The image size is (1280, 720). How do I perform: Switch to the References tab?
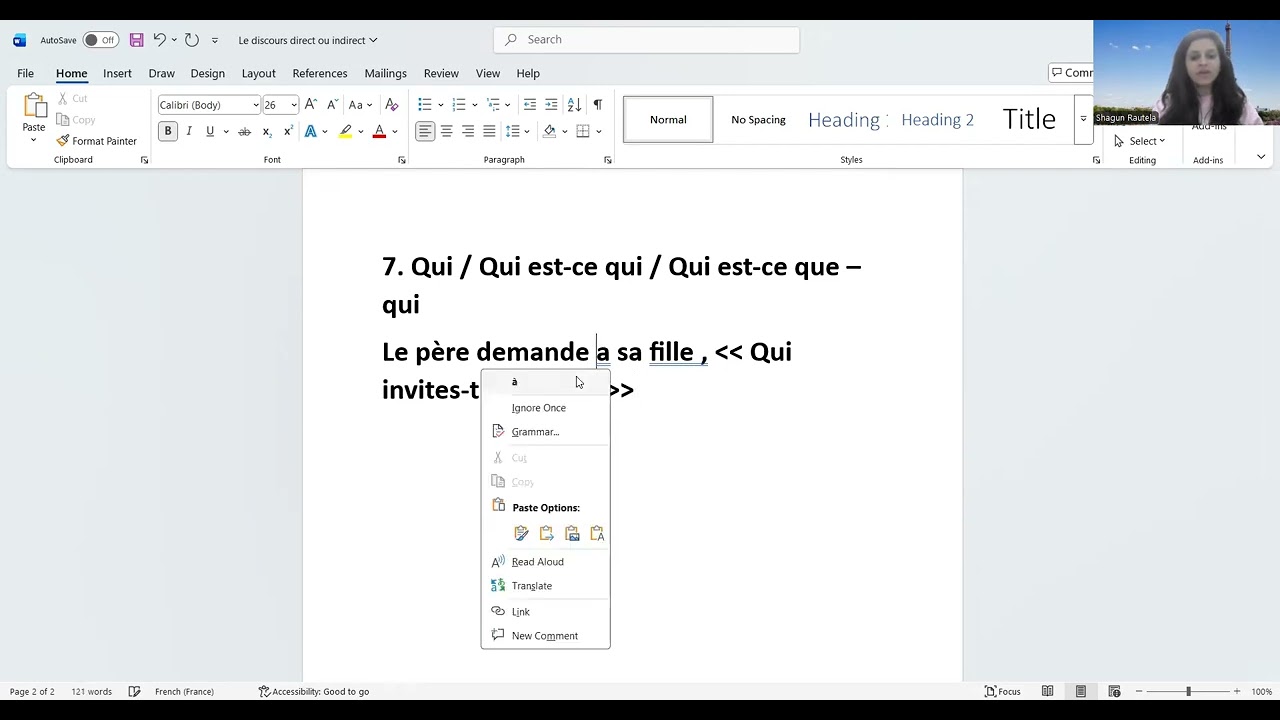point(320,73)
